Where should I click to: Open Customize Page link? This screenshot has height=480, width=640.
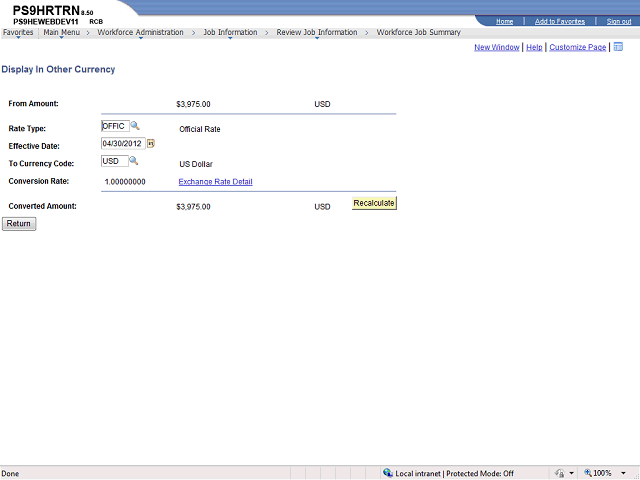[x=578, y=47]
